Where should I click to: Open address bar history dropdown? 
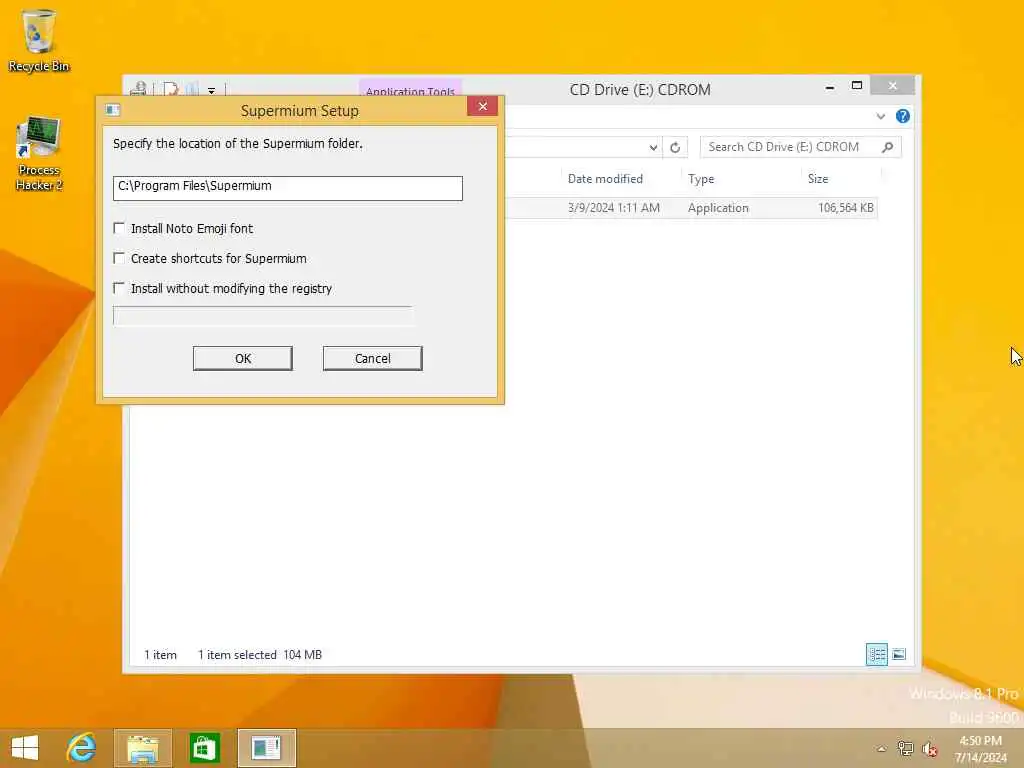tap(653, 148)
